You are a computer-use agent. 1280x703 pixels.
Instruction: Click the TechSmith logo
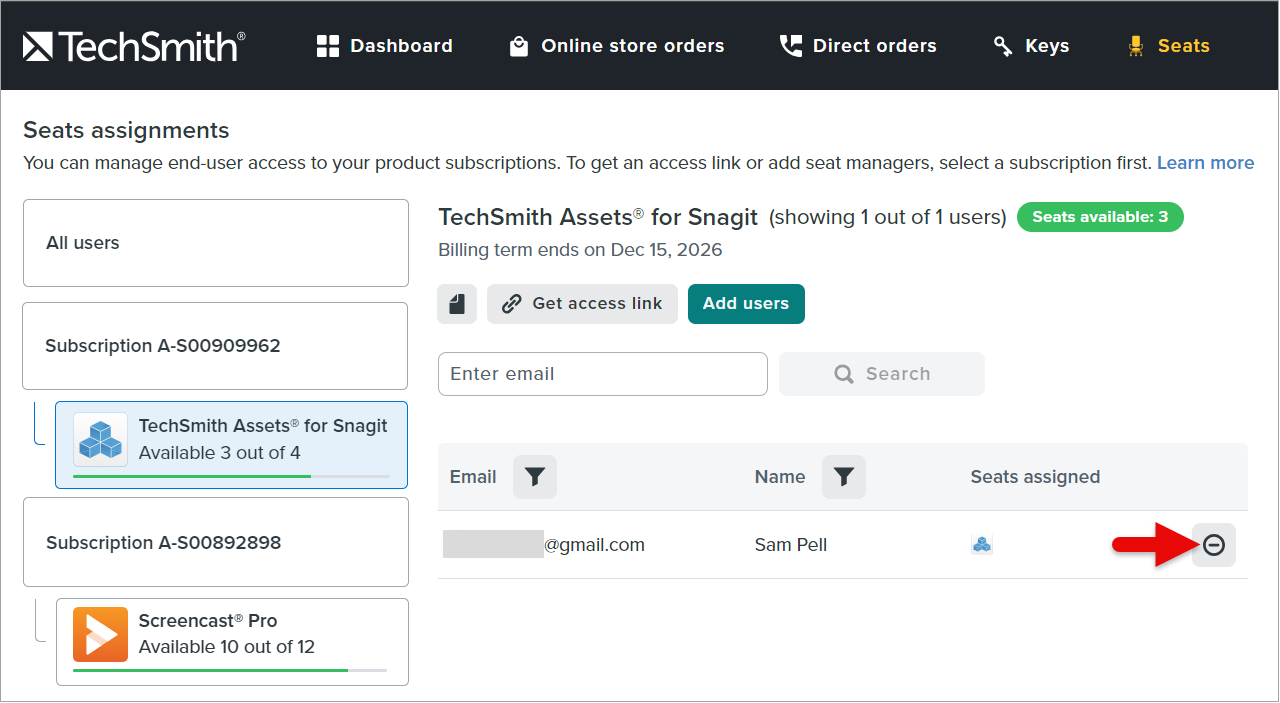pos(134,46)
